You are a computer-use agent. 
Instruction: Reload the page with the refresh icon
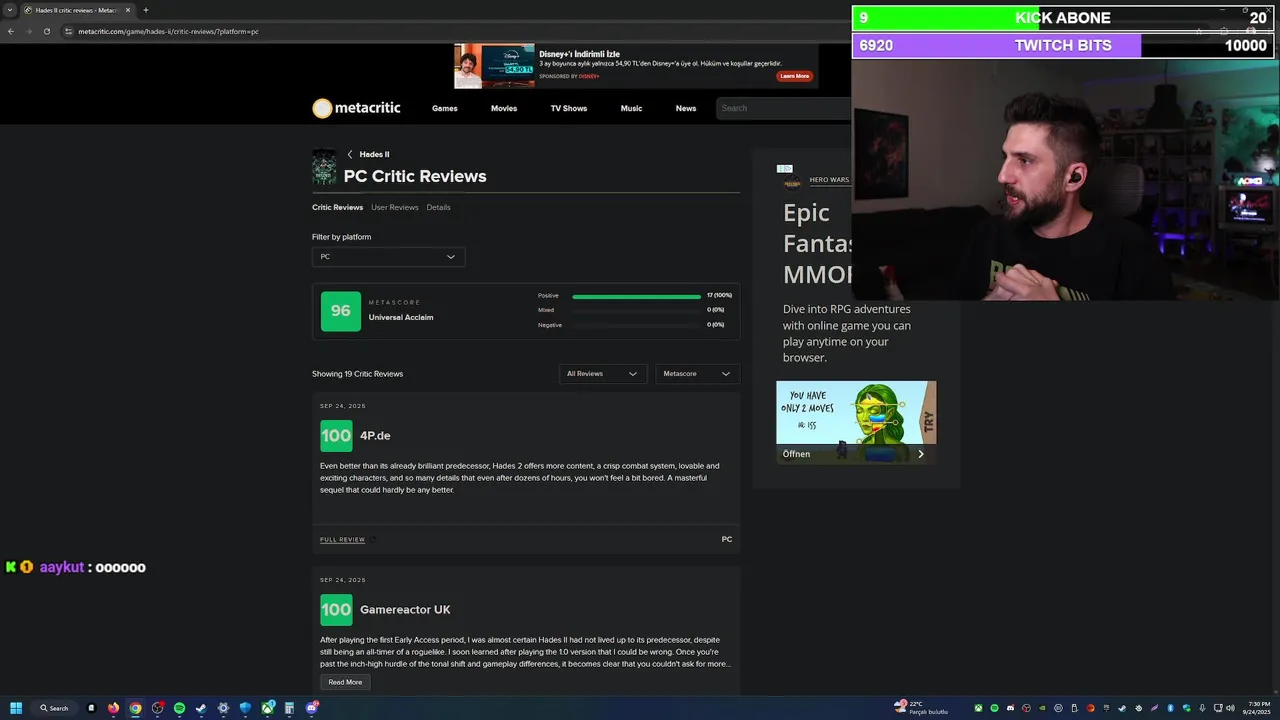(47, 31)
